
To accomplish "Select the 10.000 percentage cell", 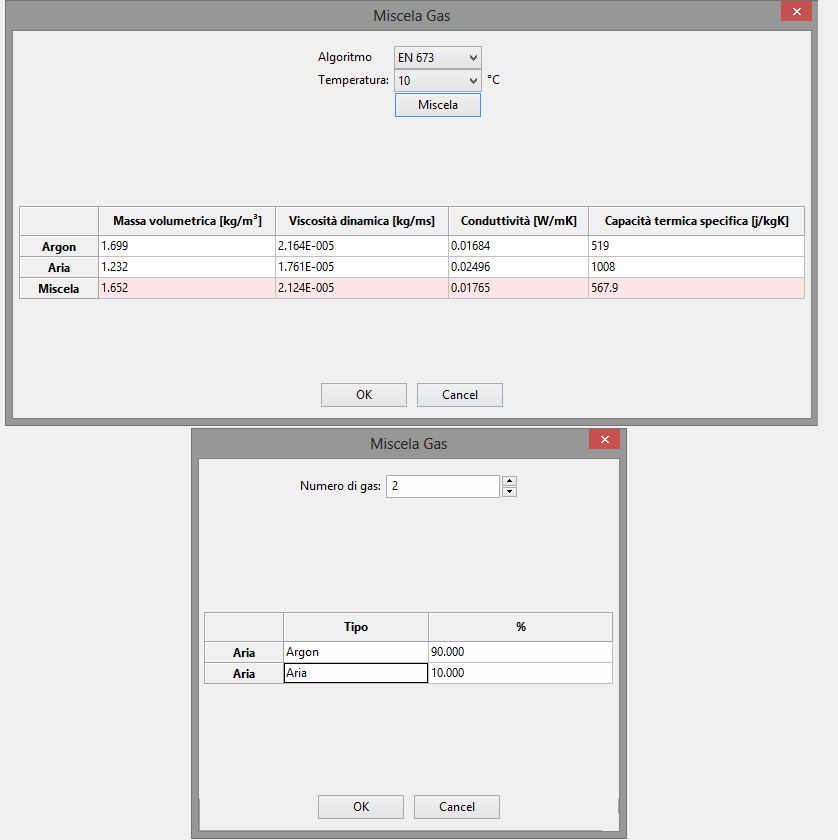I will (x=519, y=673).
